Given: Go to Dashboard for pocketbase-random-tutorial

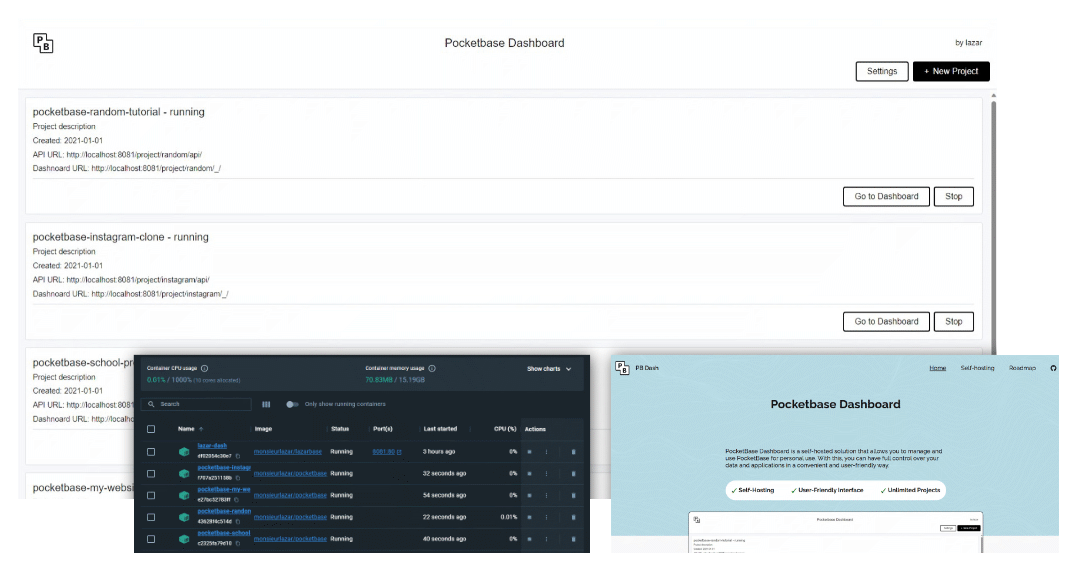Looking at the screenshot, I should pyautogui.click(x=886, y=196).
